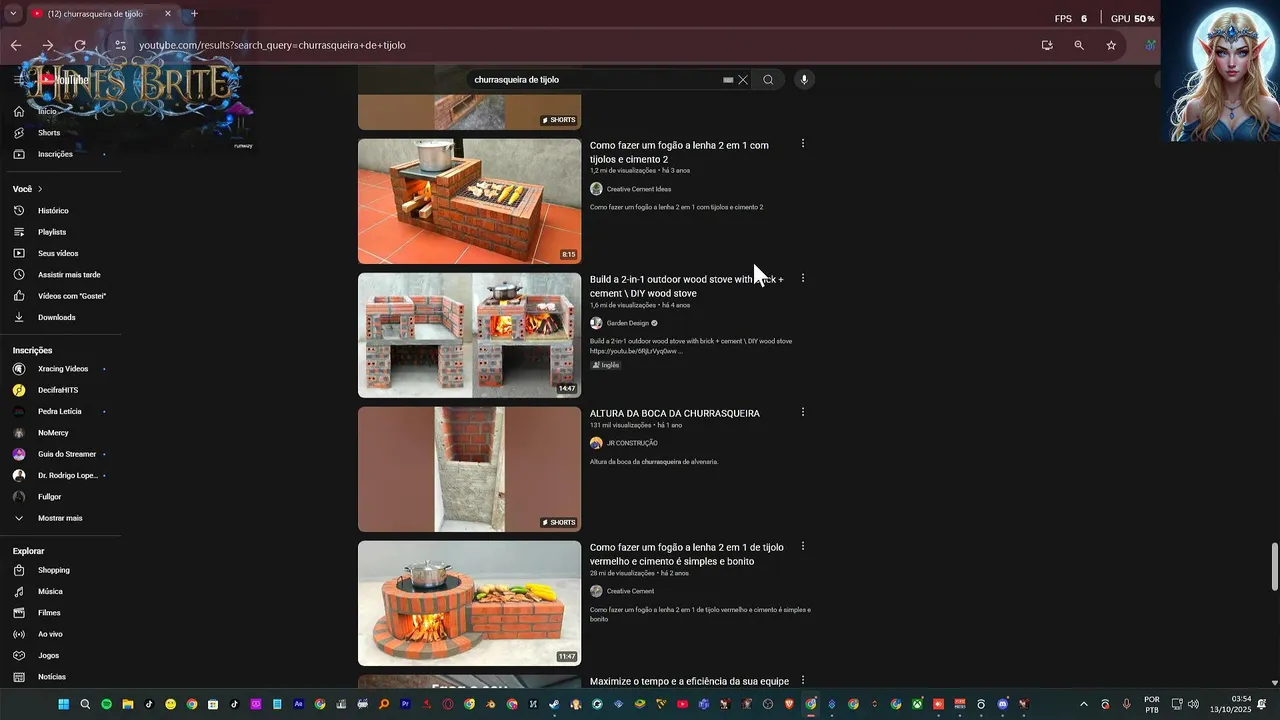Open JR CONSTRUÇÃO channel
1280x720 pixels.
(632, 443)
